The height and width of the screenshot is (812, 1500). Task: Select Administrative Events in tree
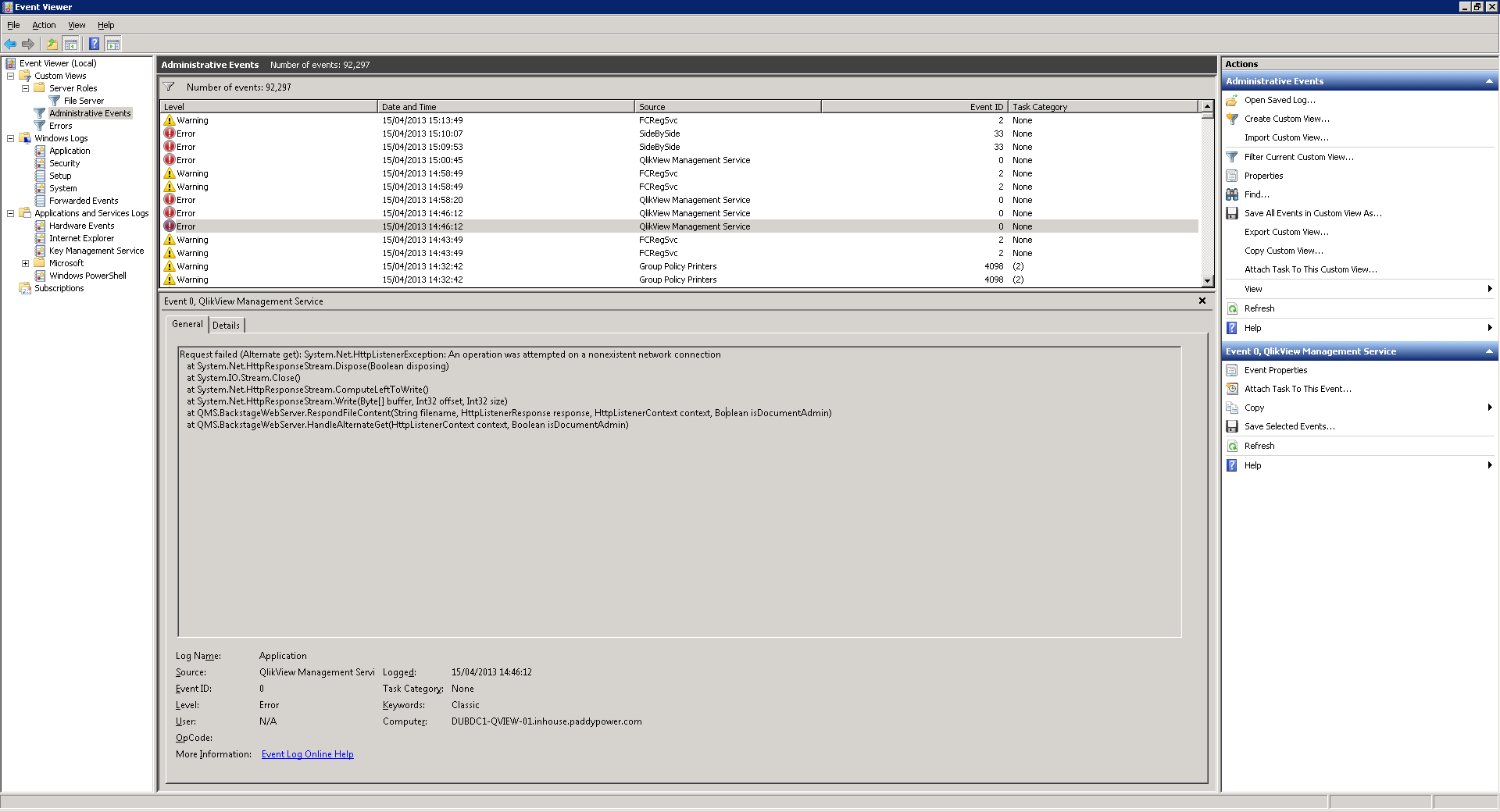pos(90,113)
